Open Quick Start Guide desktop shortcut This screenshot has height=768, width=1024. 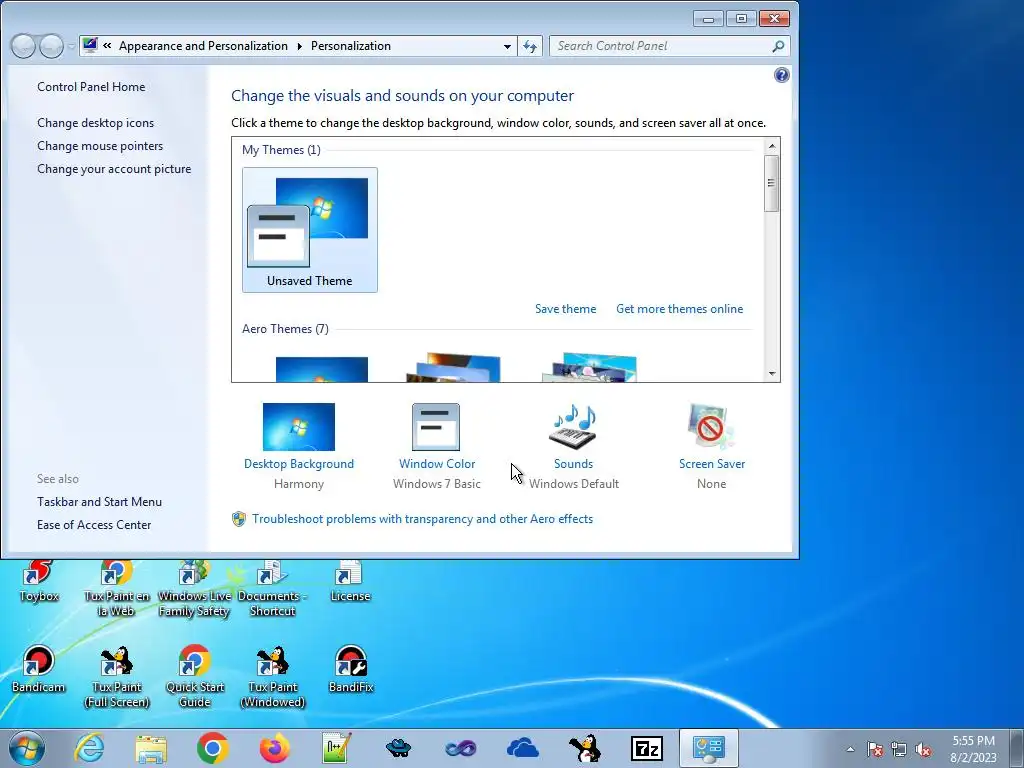click(x=194, y=677)
